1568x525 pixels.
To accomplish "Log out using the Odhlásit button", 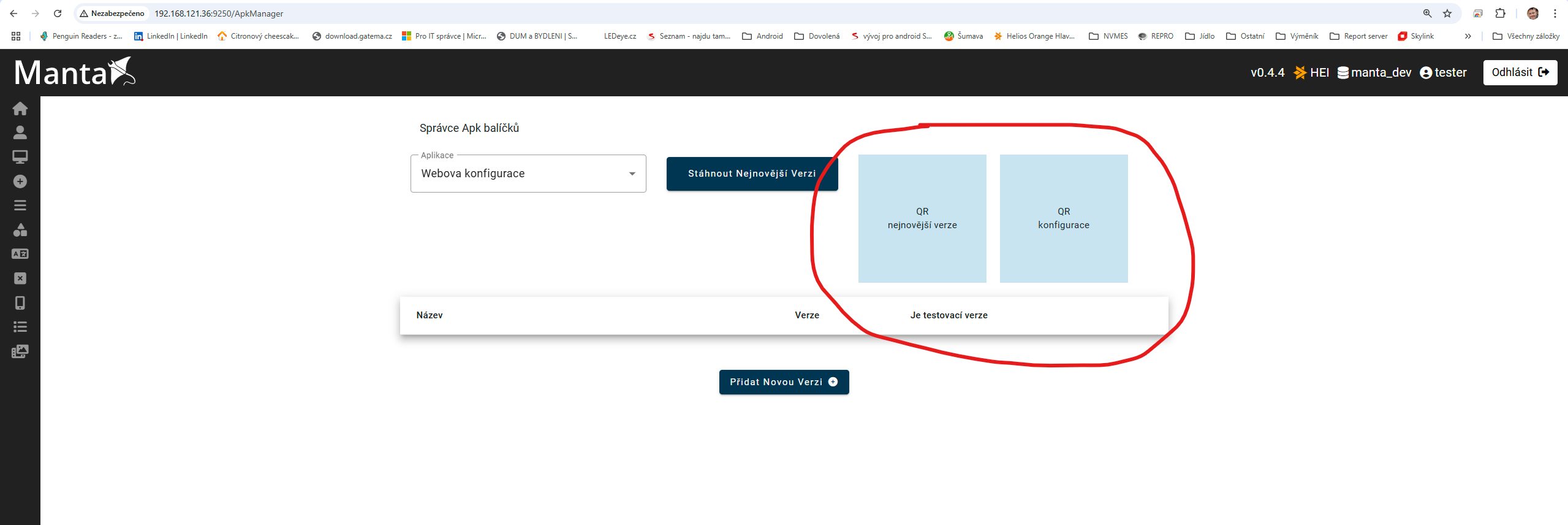I will point(1520,72).
